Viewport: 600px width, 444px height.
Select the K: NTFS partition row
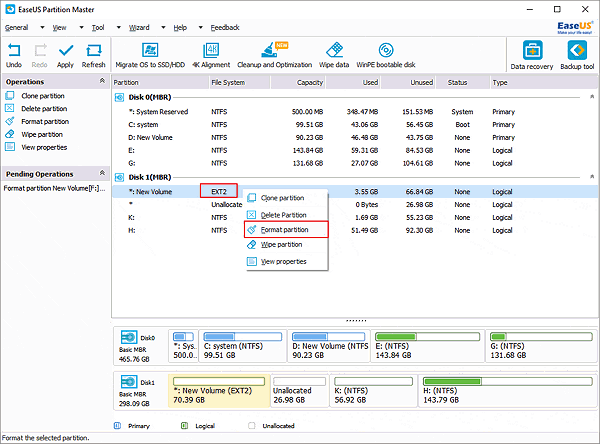click(x=354, y=218)
